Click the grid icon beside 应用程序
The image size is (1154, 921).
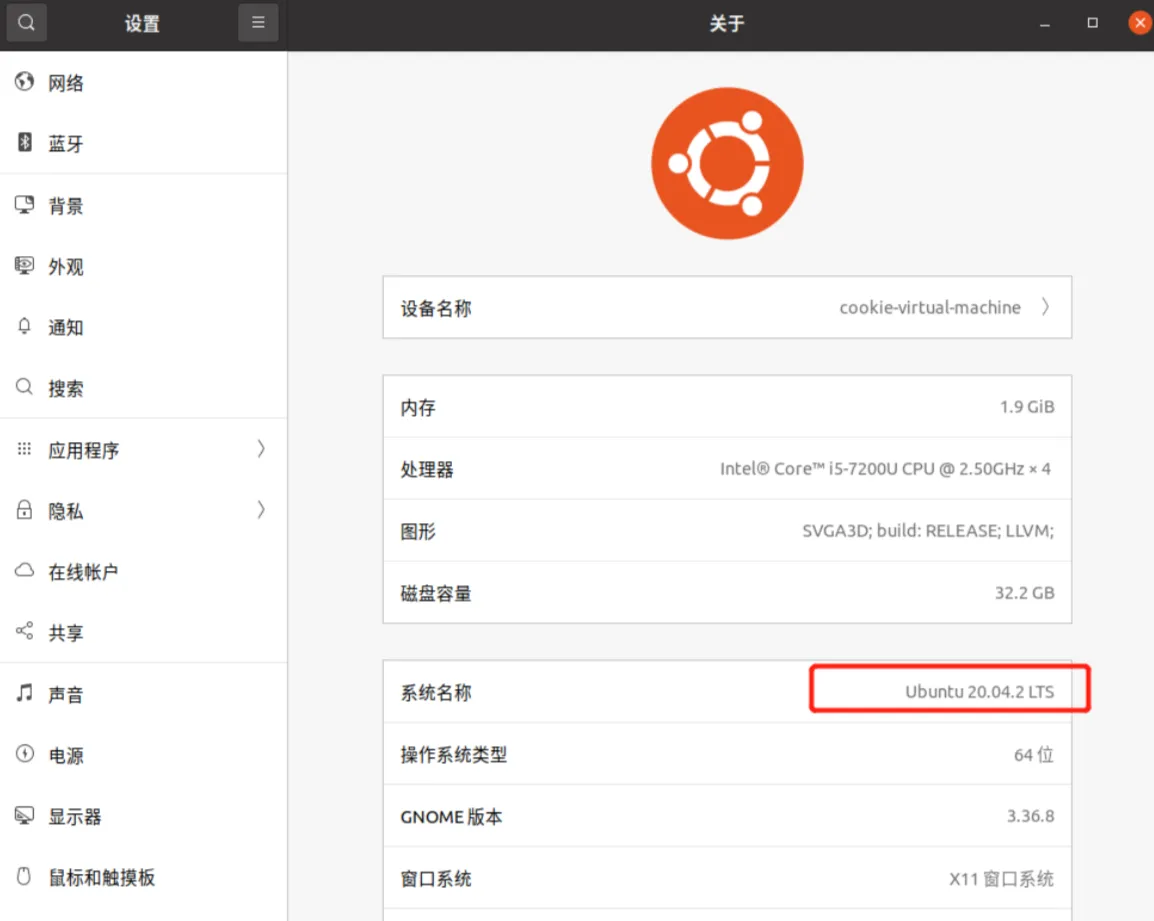pyautogui.click(x=24, y=448)
